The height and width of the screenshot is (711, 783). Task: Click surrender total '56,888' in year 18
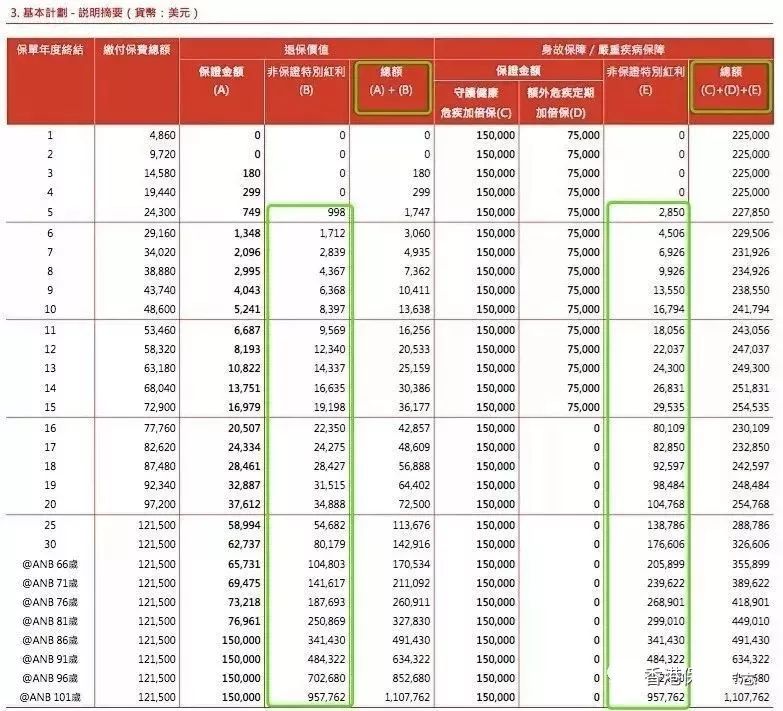(414, 466)
